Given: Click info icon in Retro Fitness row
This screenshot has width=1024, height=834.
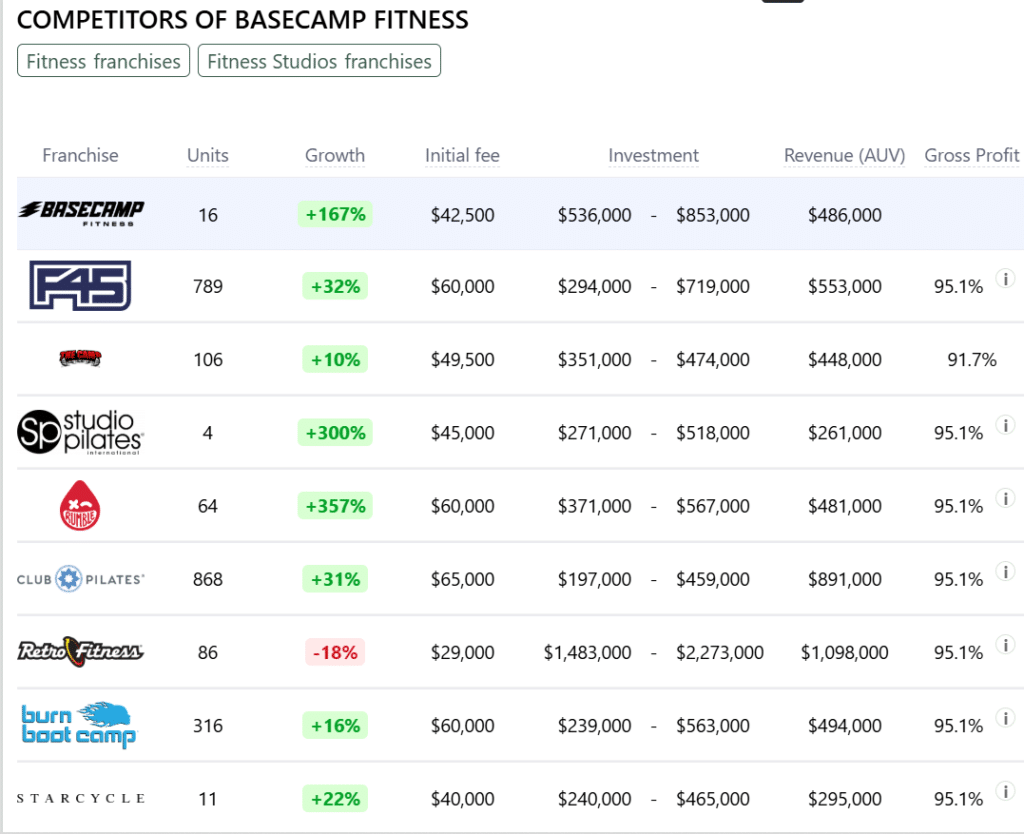Looking at the screenshot, I should (1006, 645).
